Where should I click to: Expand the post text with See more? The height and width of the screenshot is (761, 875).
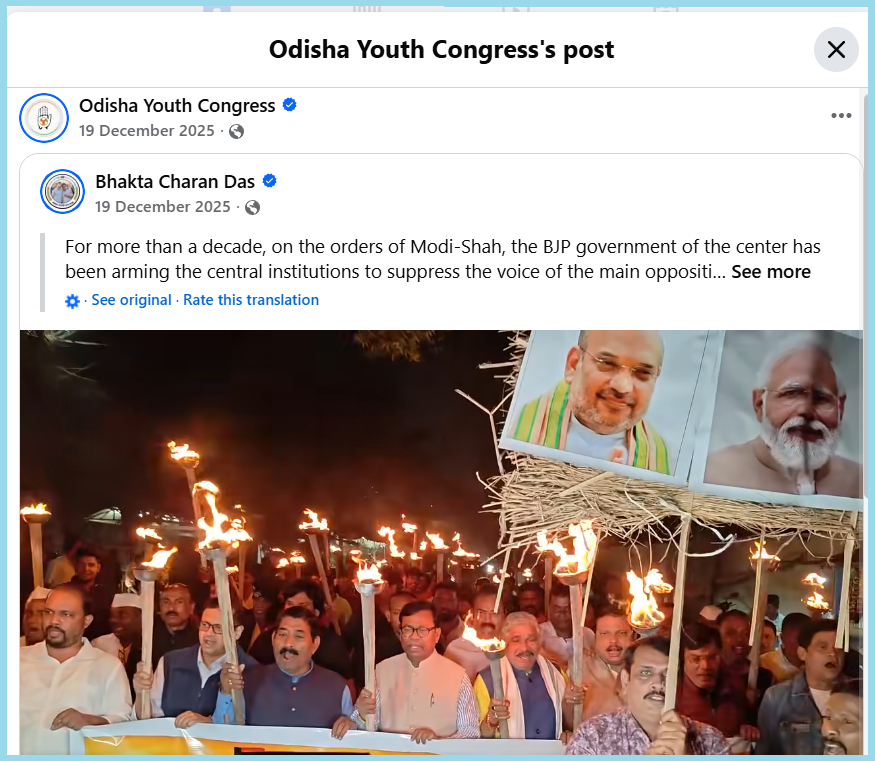tap(771, 272)
